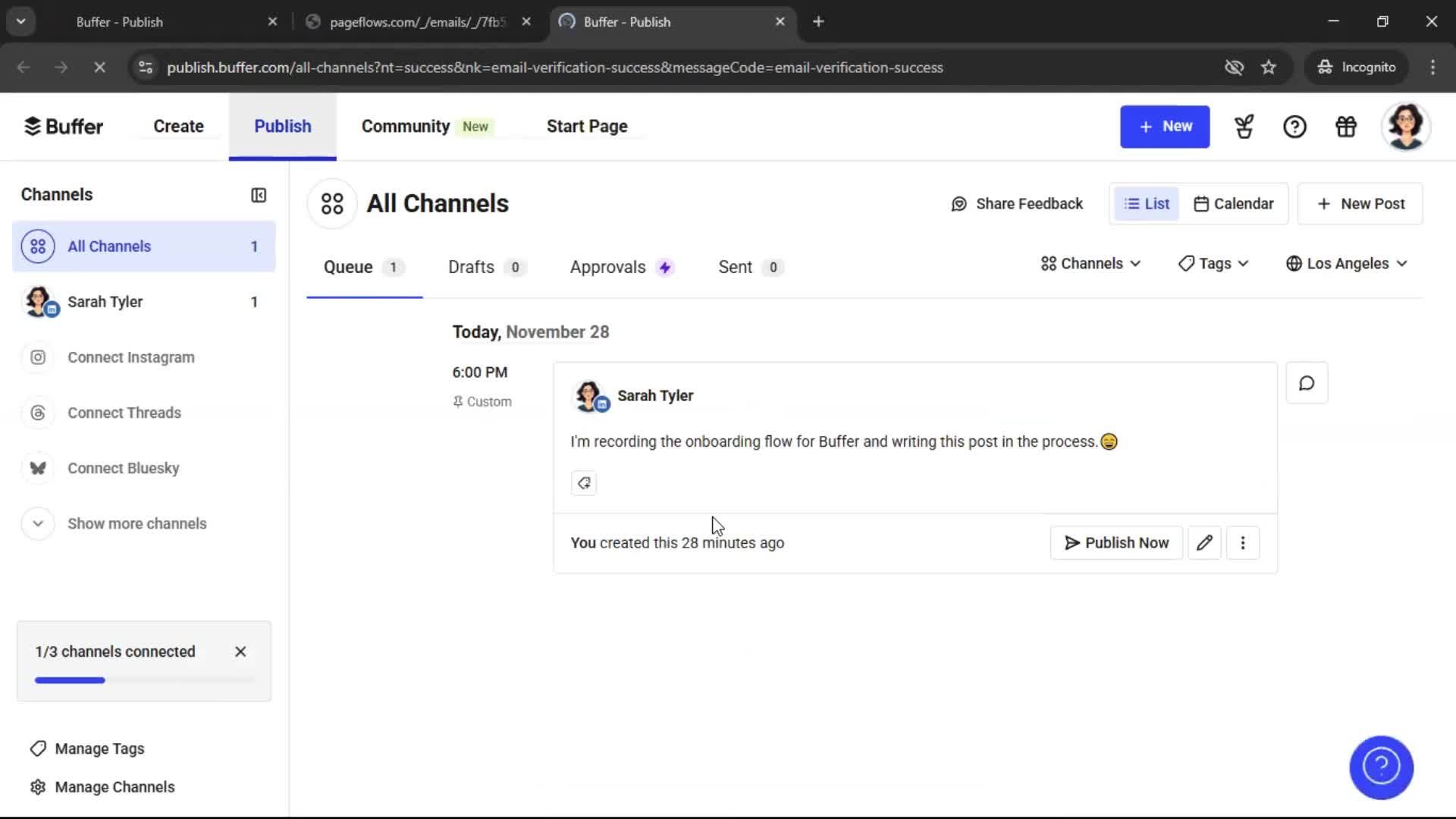
Task: Open the three-dot menu on the post
Action: pyautogui.click(x=1243, y=542)
